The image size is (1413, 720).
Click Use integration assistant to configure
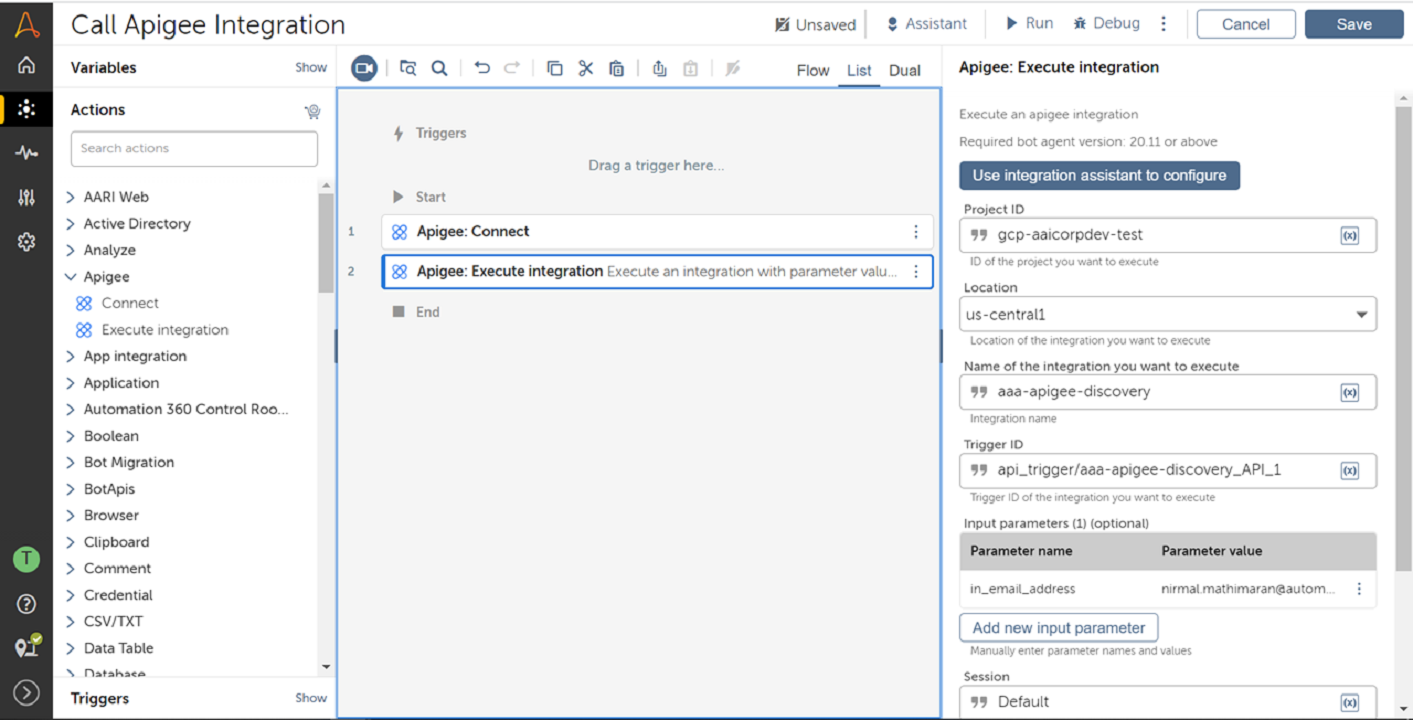[1099, 175]
